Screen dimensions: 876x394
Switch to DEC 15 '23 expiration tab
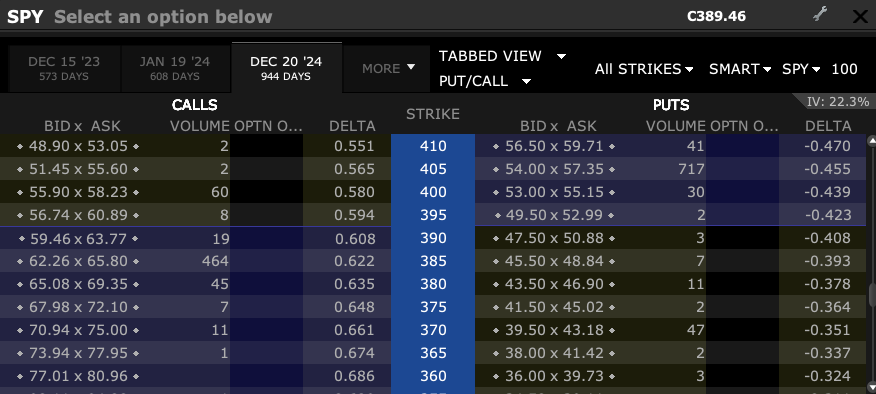point(64,68)
